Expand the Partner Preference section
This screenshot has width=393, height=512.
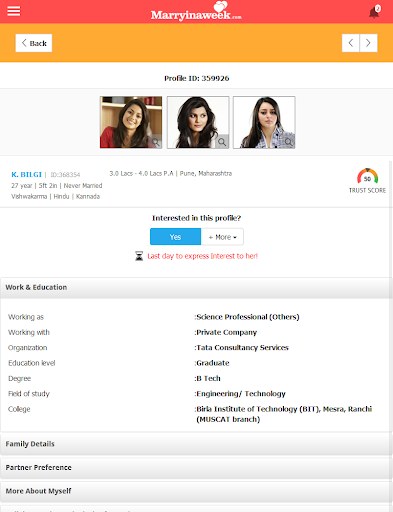[x=196, y=467]
